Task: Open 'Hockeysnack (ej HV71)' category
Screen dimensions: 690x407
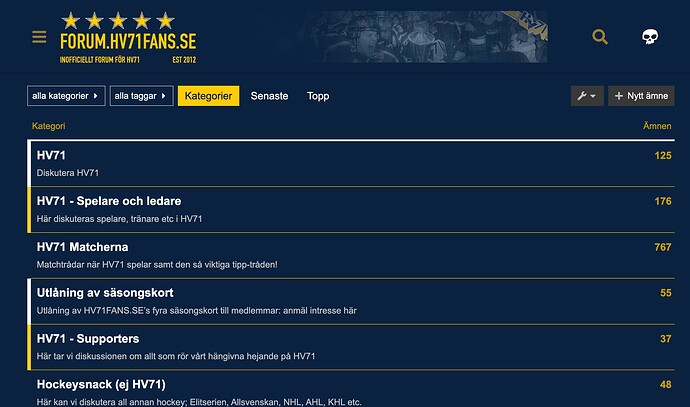Action: coord(101,385)
